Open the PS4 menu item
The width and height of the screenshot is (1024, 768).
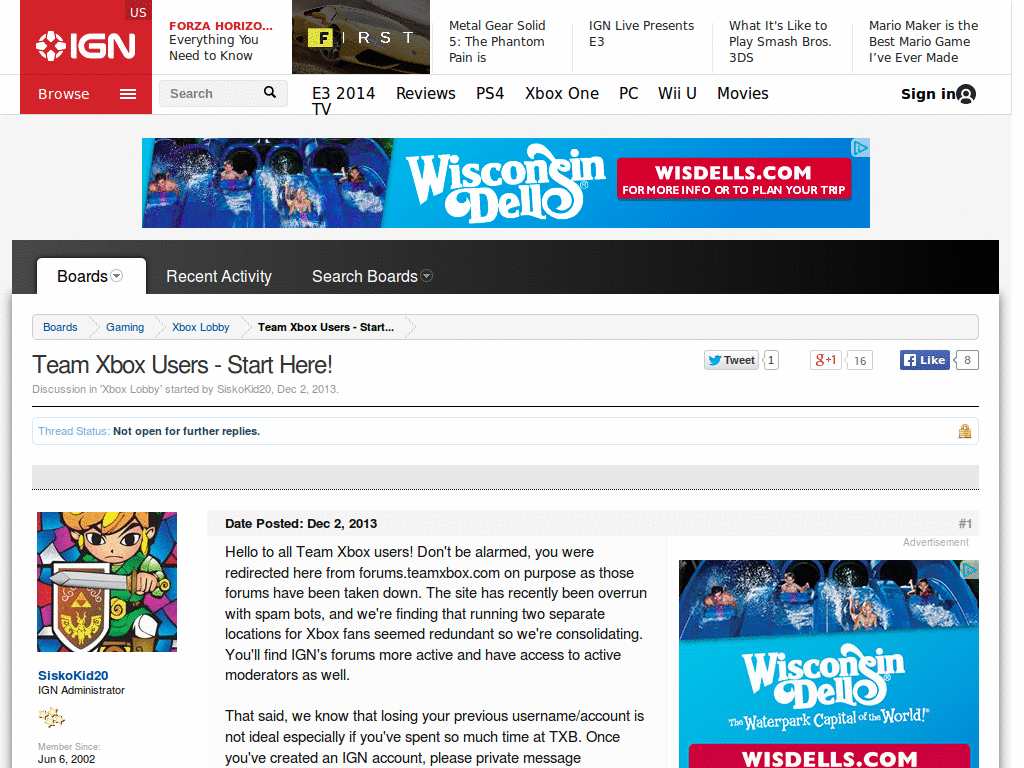coord(490,93)
